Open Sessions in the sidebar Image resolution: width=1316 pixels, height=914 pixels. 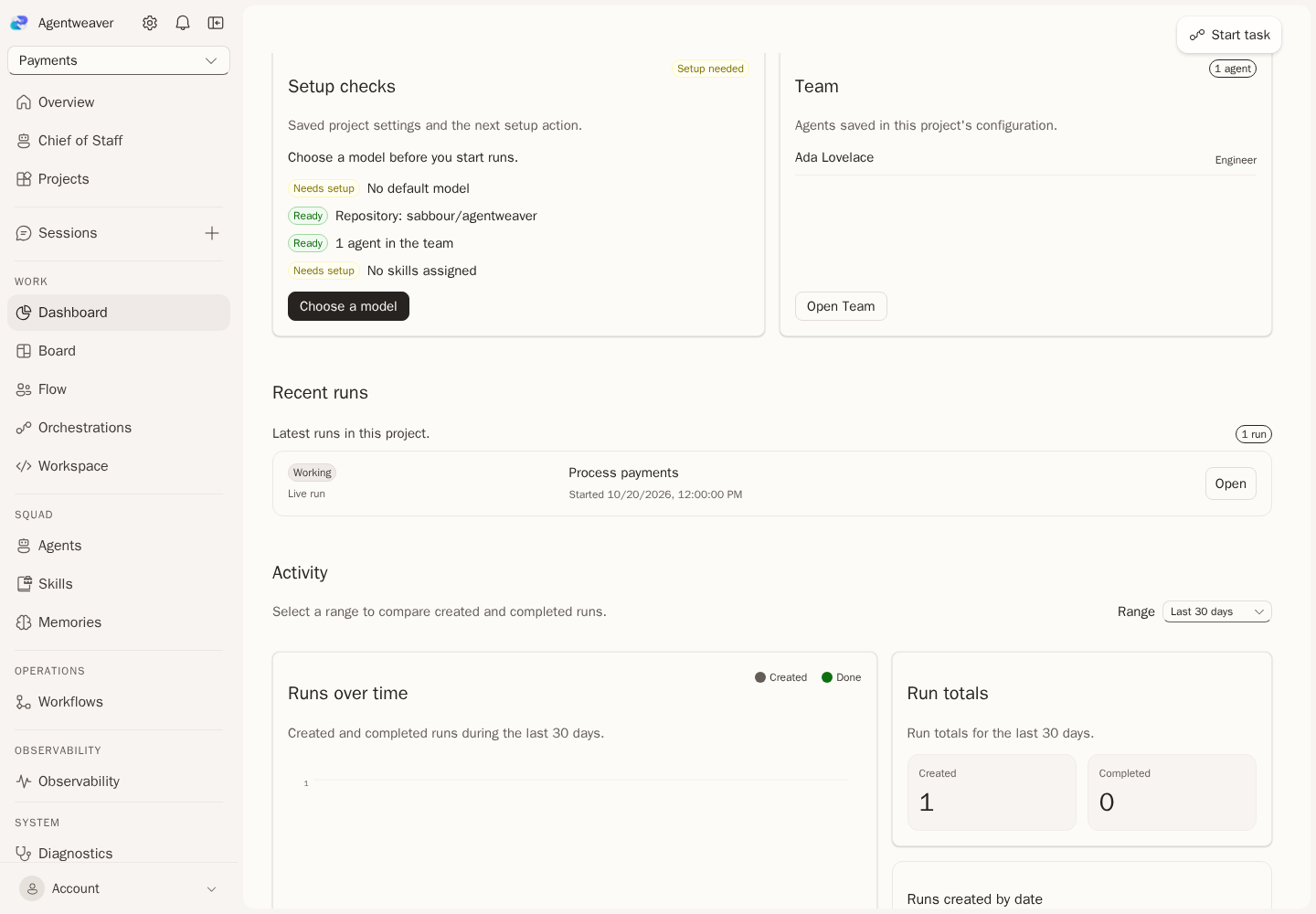click(102, 233)
